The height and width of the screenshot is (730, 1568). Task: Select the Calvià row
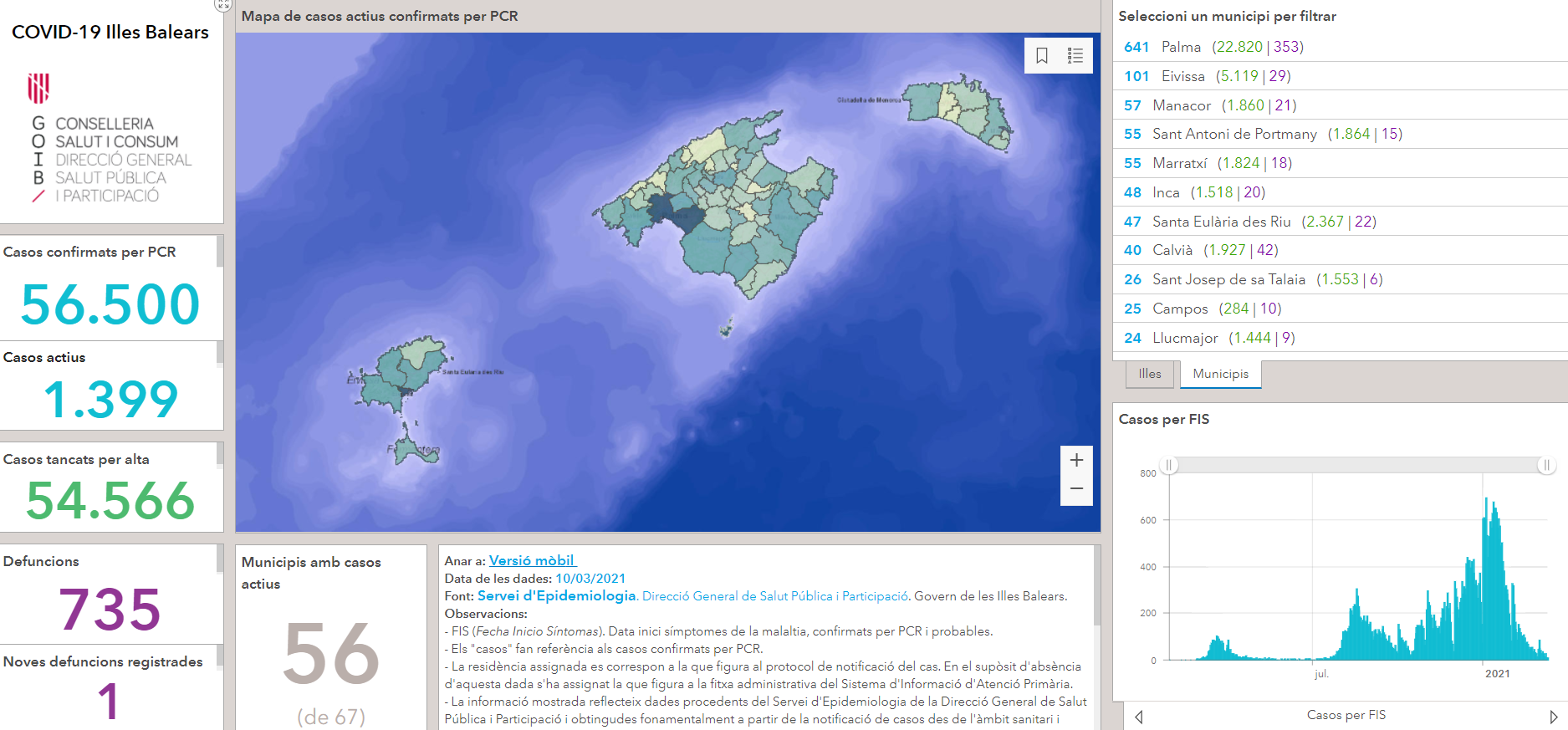pos(1341,250)
